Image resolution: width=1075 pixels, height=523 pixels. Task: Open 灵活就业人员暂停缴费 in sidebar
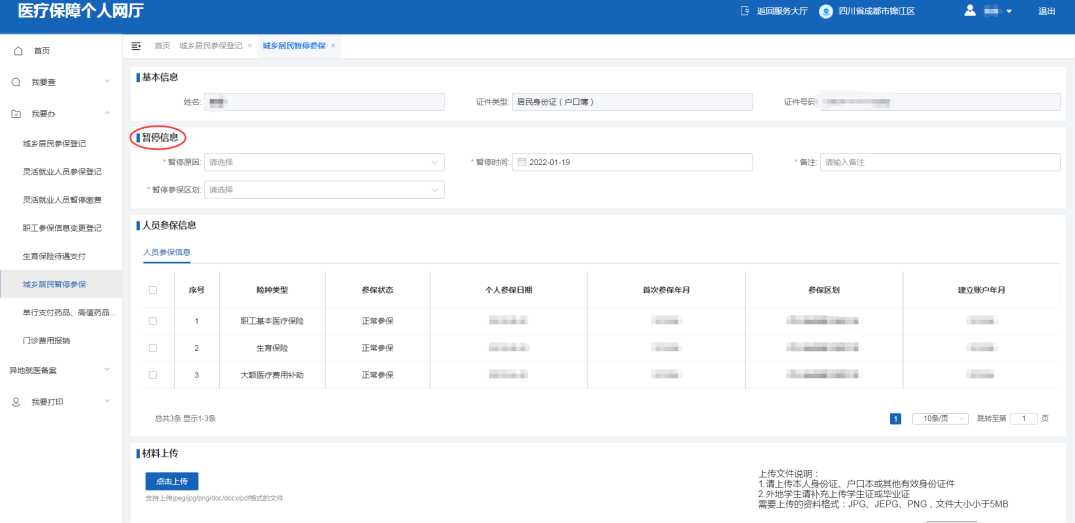pyautogui.click(x=62, y=200)
